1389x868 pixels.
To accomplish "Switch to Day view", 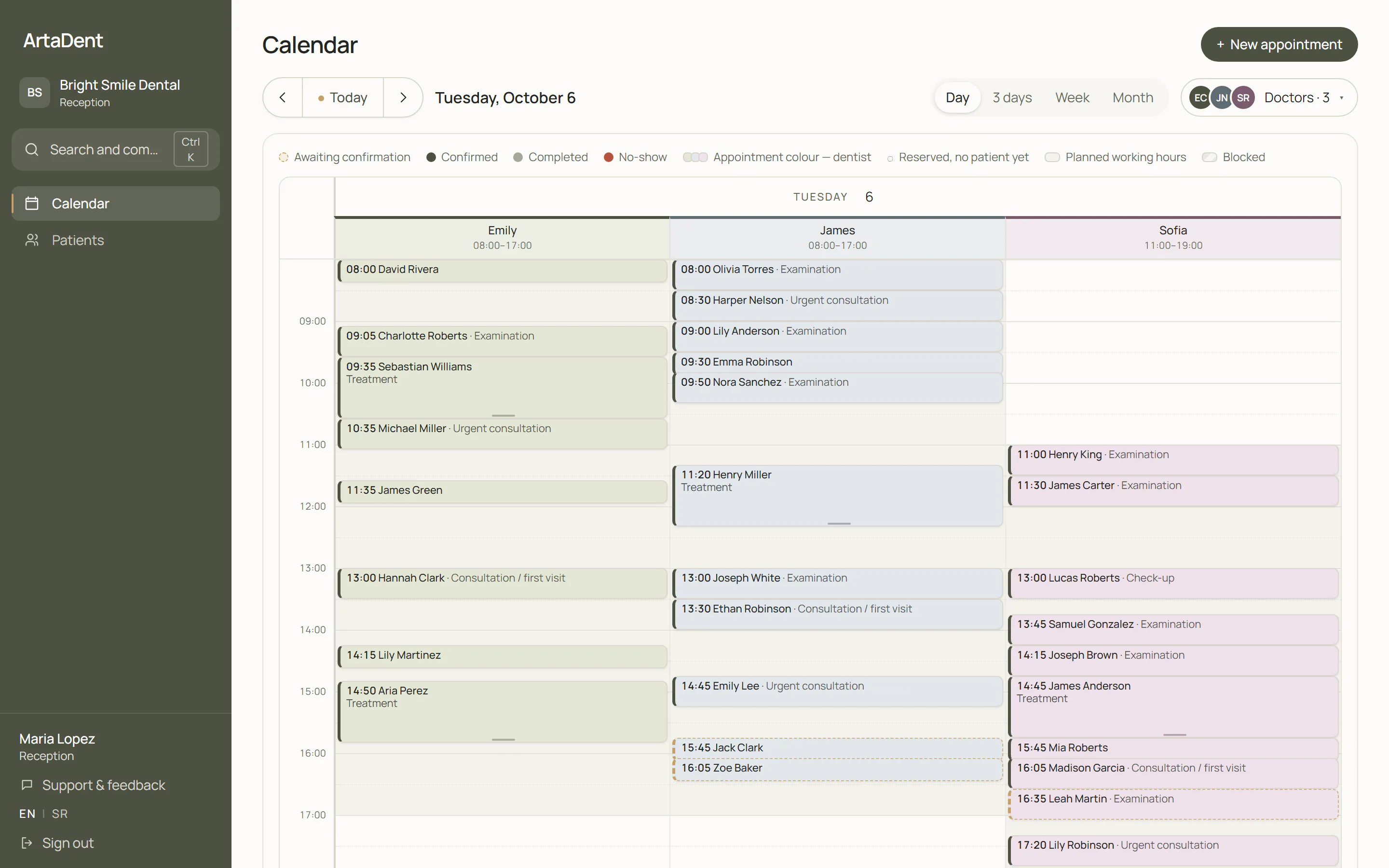I will click(x=957, y=97).
